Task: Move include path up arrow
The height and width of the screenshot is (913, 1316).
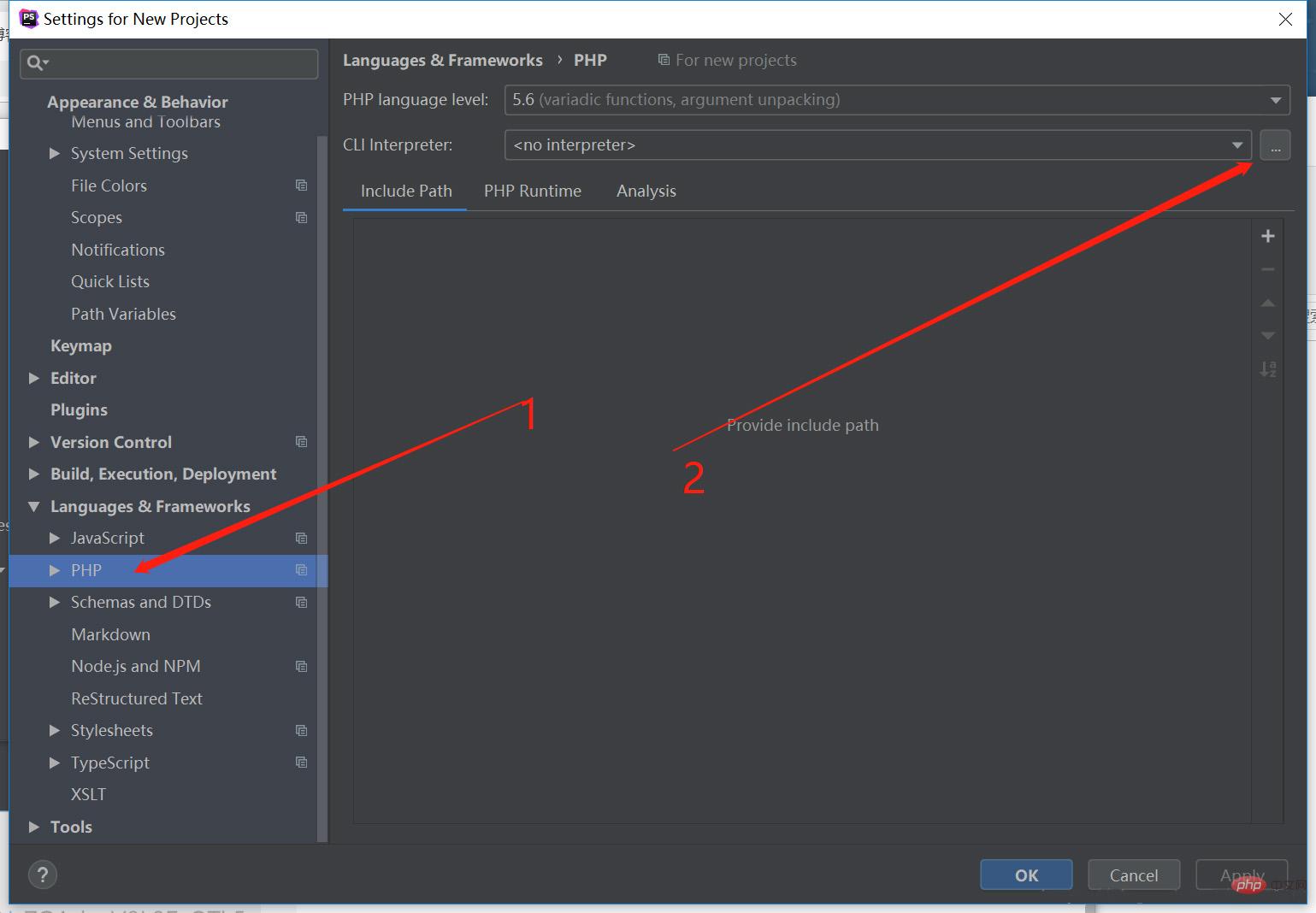Action: click(x=1268, y=303)
